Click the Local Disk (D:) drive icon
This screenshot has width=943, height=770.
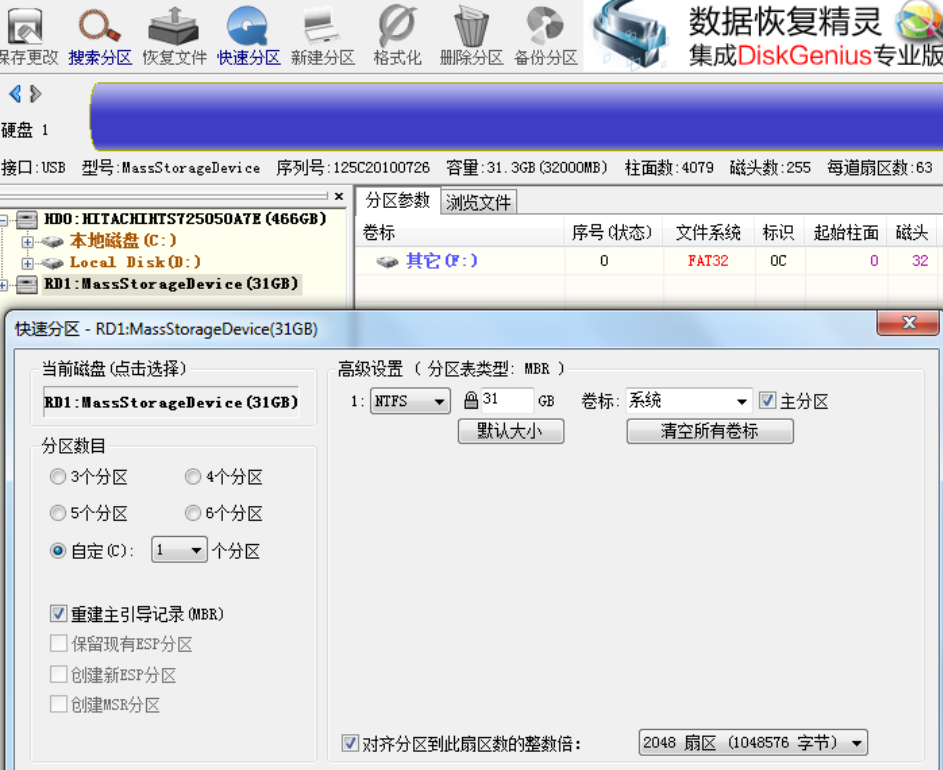[x=52, y=263]
